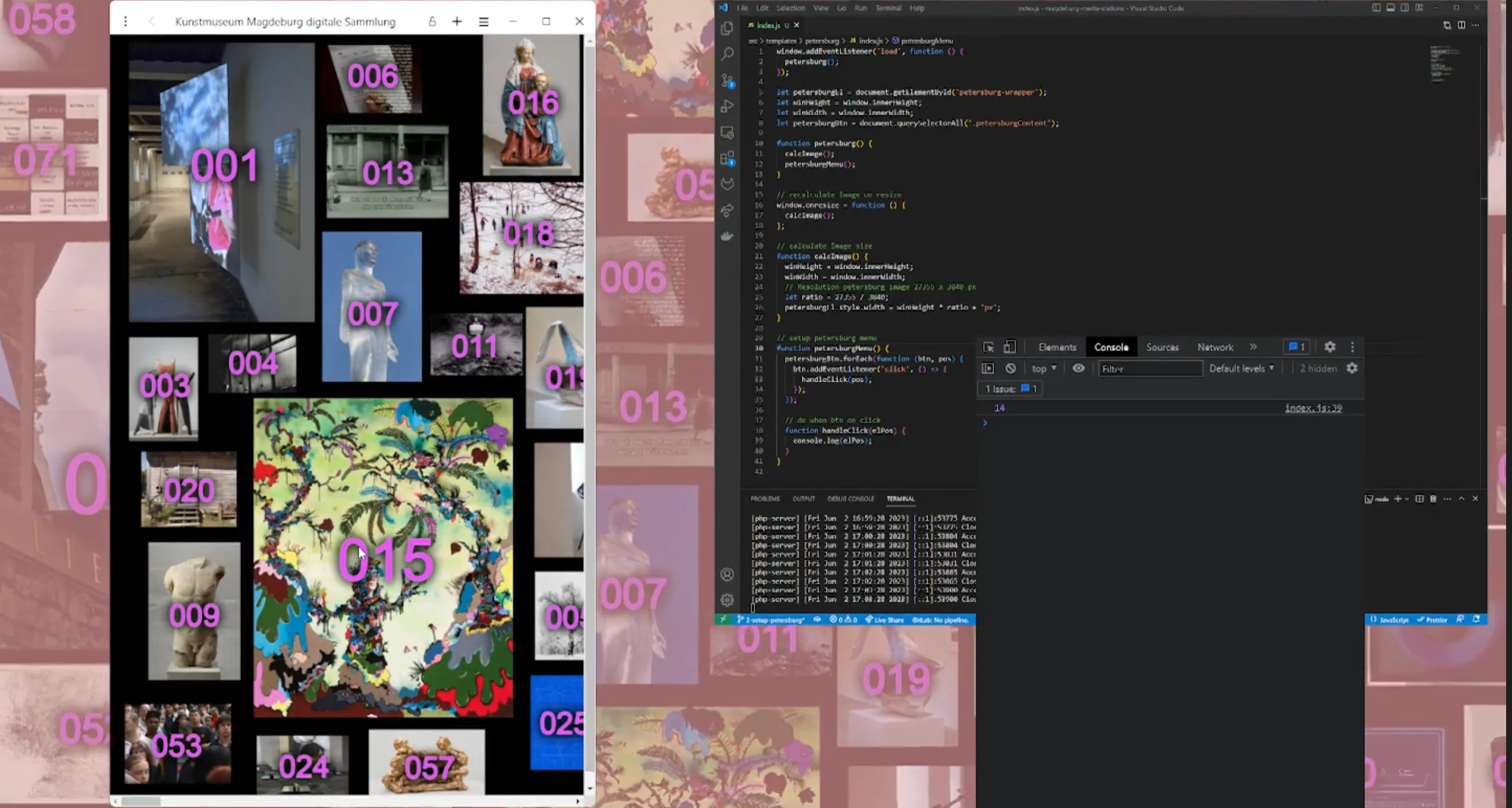The image size is (1512, 808).
Task: Select the inspect element tool in DevTools
Action: [x=988, y=347]
